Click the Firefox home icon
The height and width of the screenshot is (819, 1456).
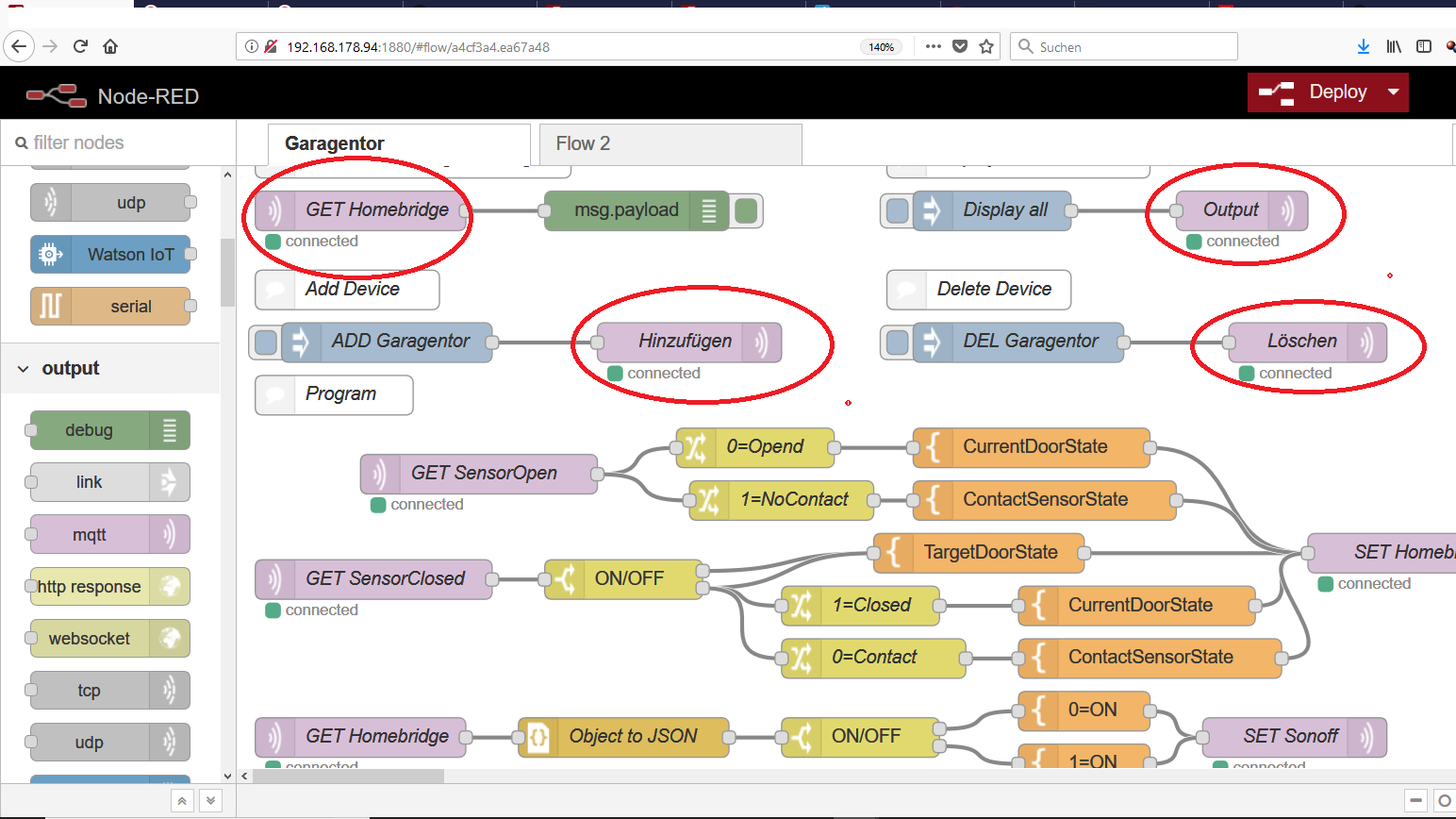point(110,46)
